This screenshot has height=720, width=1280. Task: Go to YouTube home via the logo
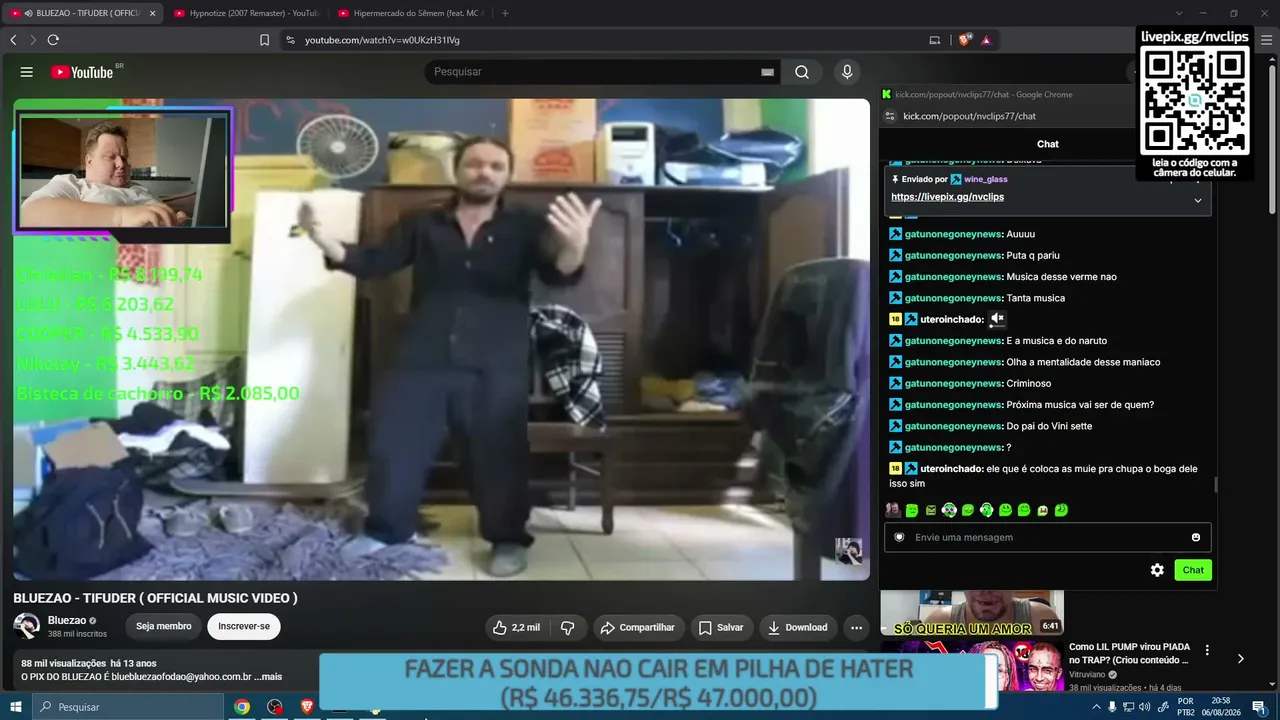tap(81, 72)
